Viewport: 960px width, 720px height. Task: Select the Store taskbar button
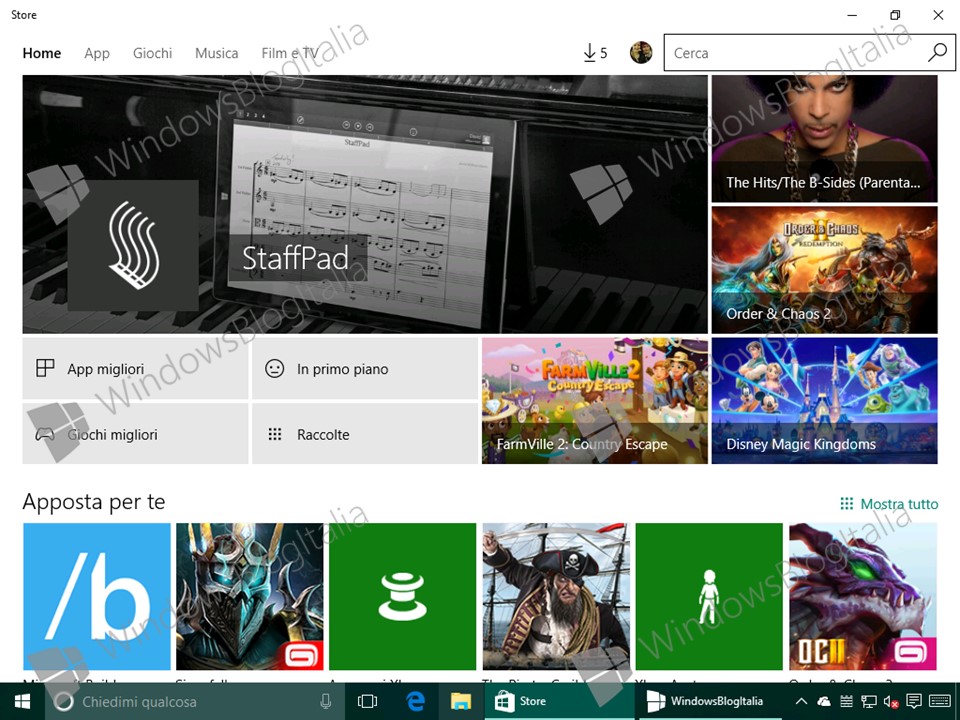pos(560,702)
